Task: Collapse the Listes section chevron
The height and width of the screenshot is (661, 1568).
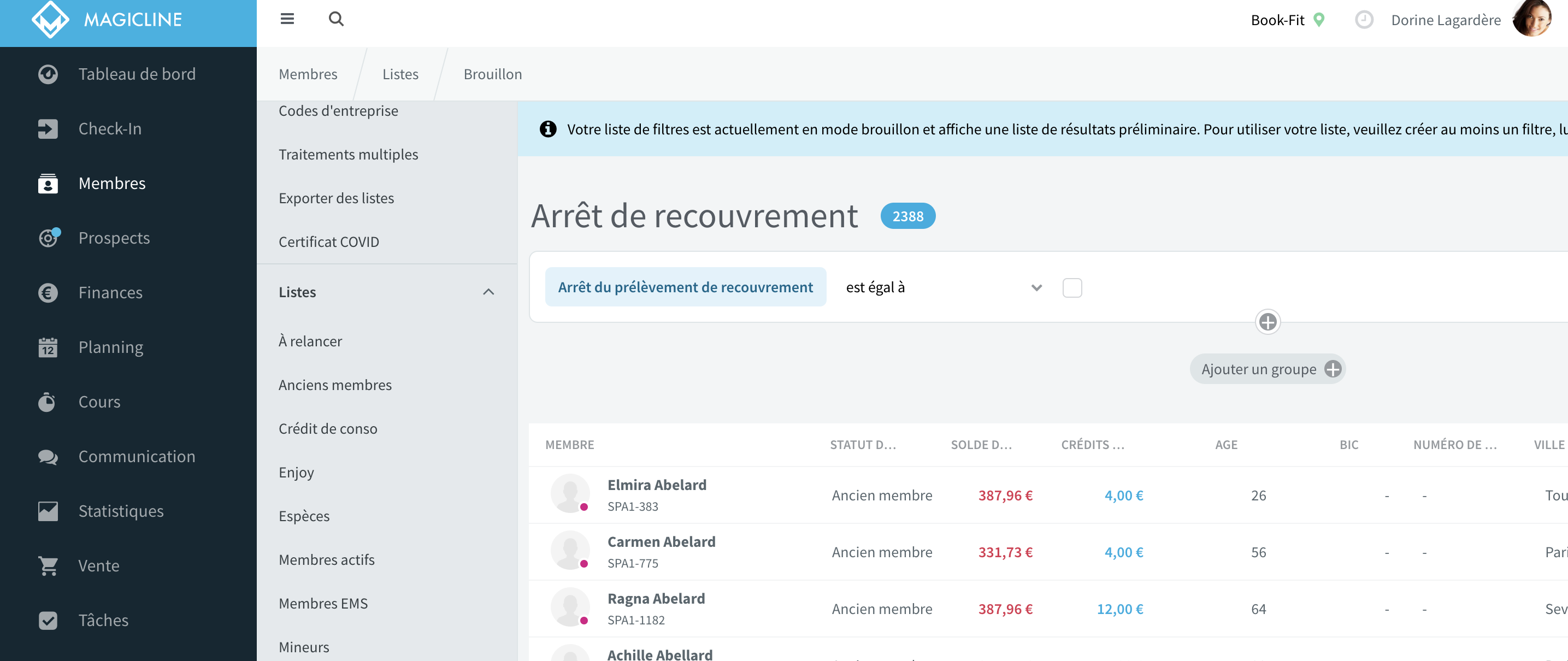Action: 488,292
